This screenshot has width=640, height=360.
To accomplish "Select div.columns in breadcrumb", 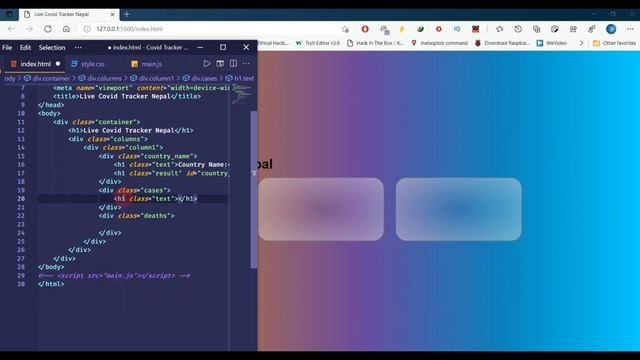I will (x=100, y=78).
